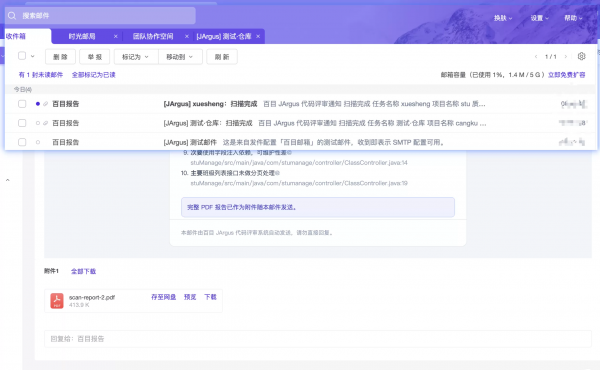Expand the 移动到 dropdown

click(180, 57)
